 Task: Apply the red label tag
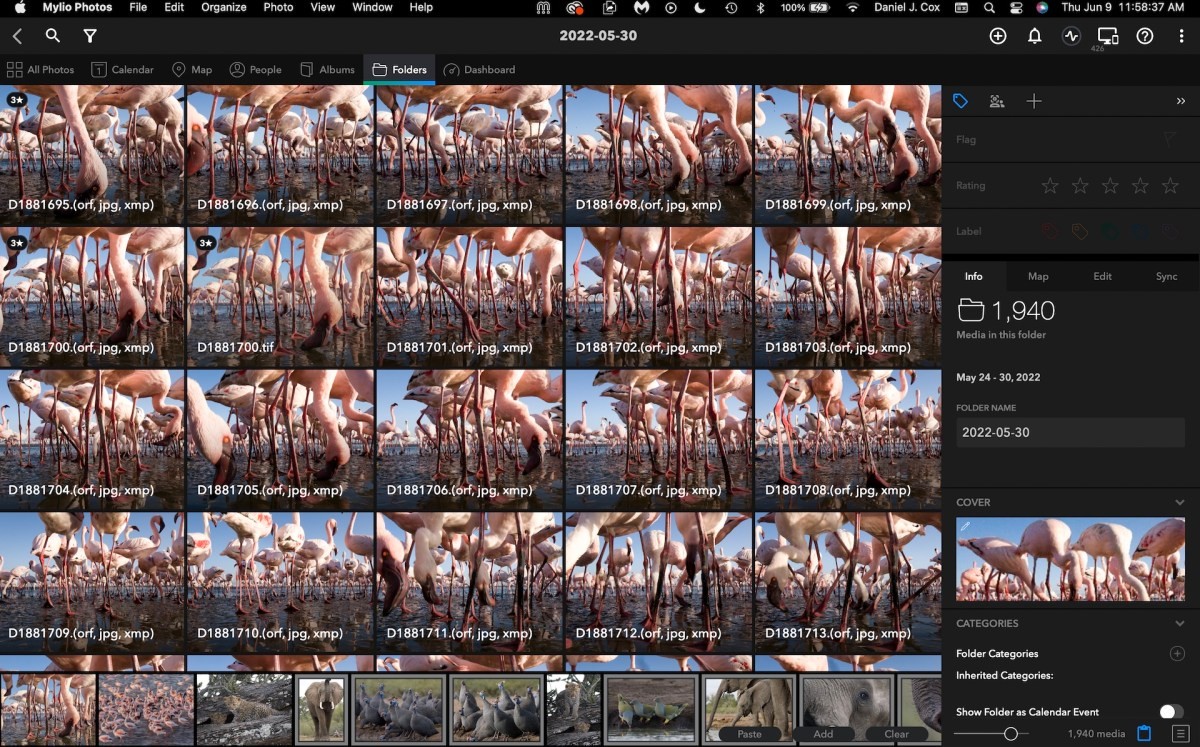pos(1049,231)
